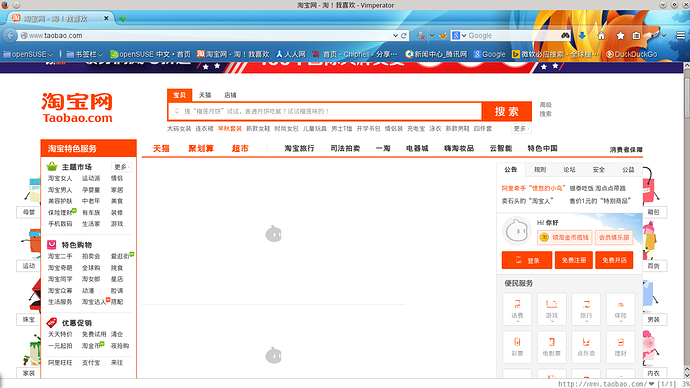
Task: Click the orange 搜索 search button
Action: pos(507,111)
